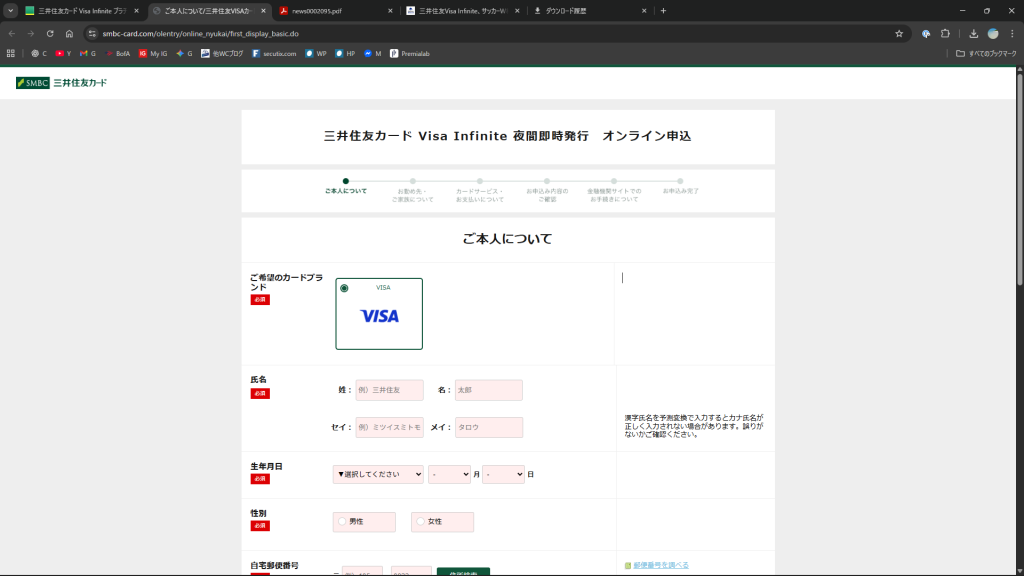Open the birth year dropdown

(378, 474)
